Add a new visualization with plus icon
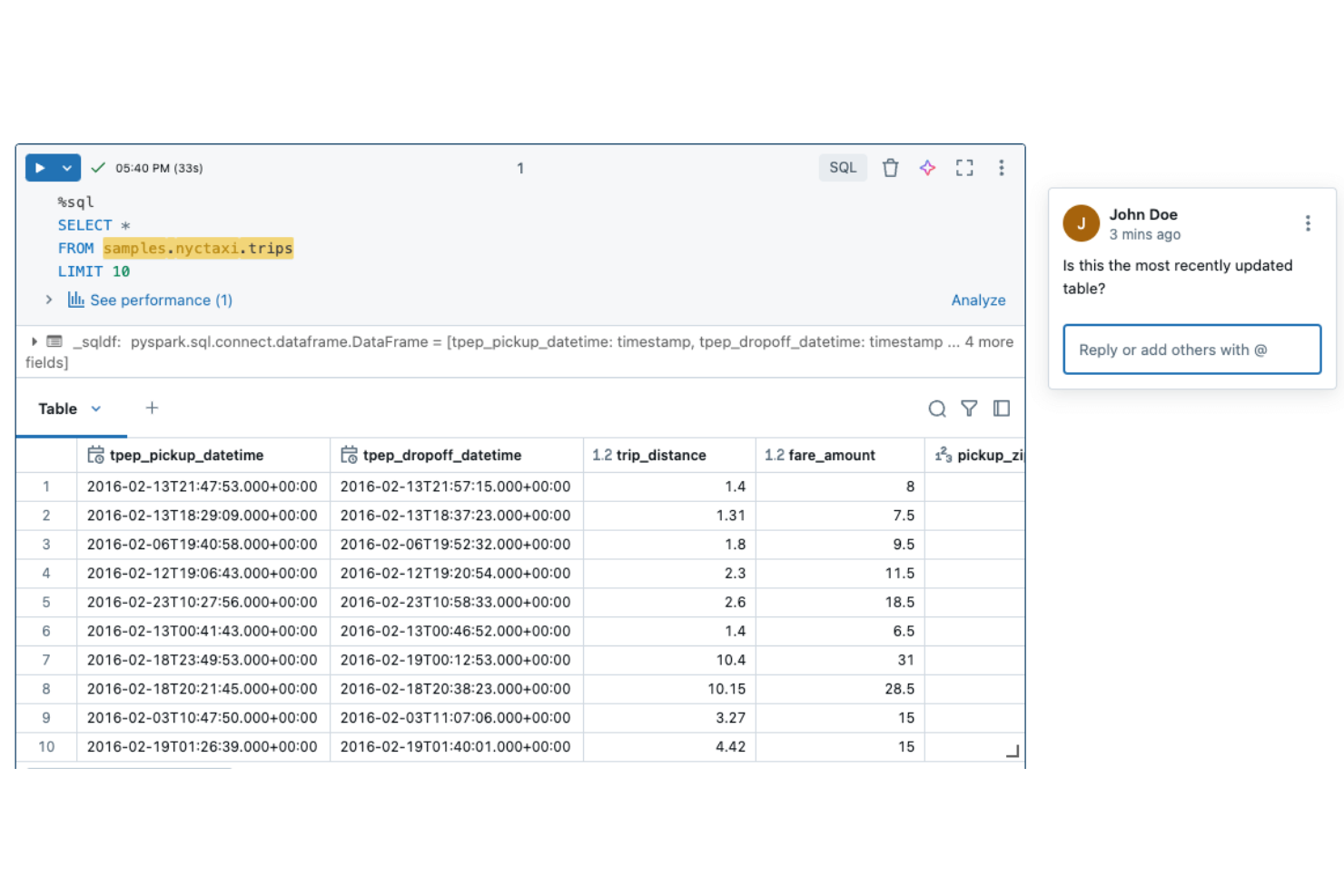 click(x=152, y=408)
